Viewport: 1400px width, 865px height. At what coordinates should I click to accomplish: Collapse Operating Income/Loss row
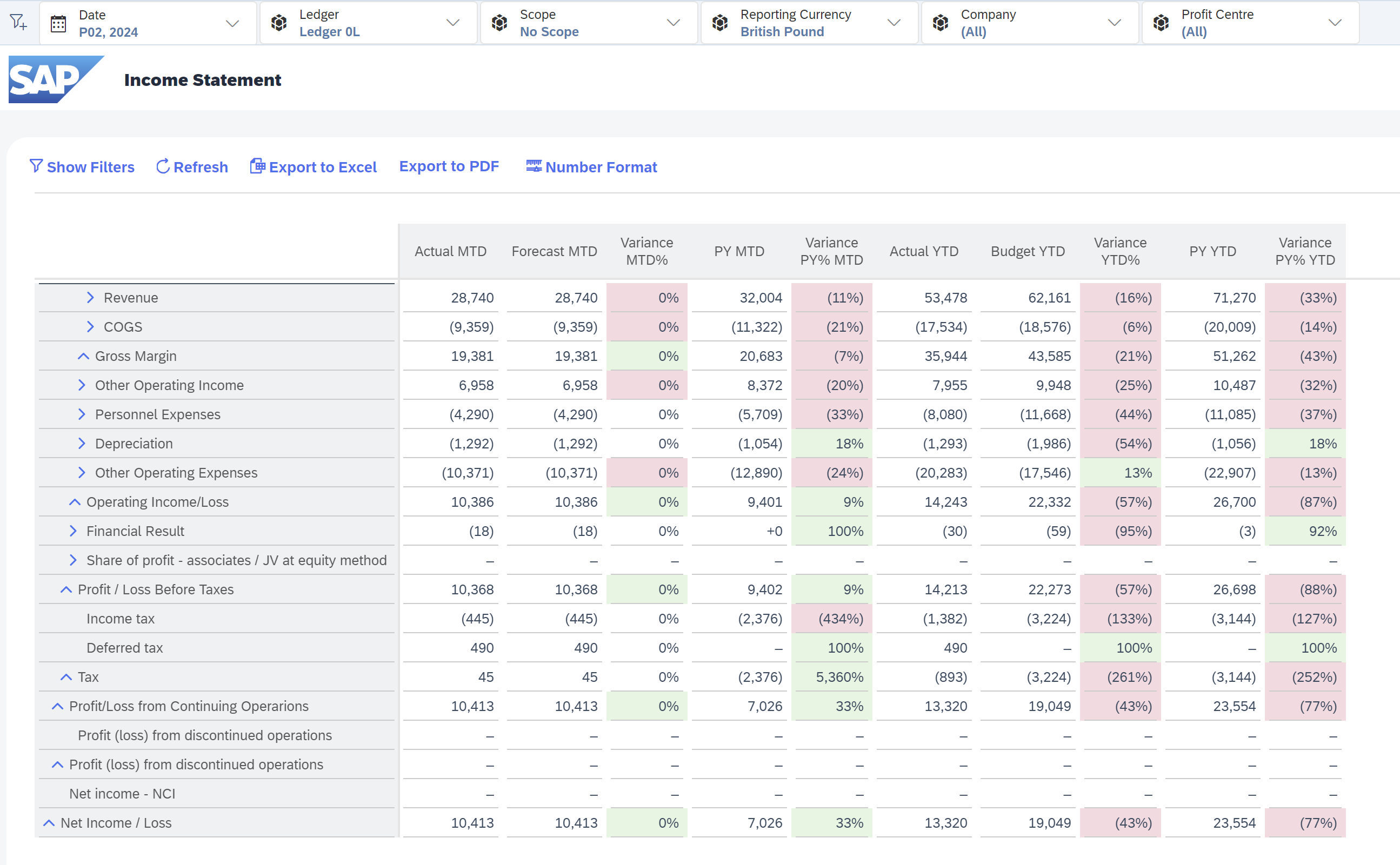[x=75, y=502]
